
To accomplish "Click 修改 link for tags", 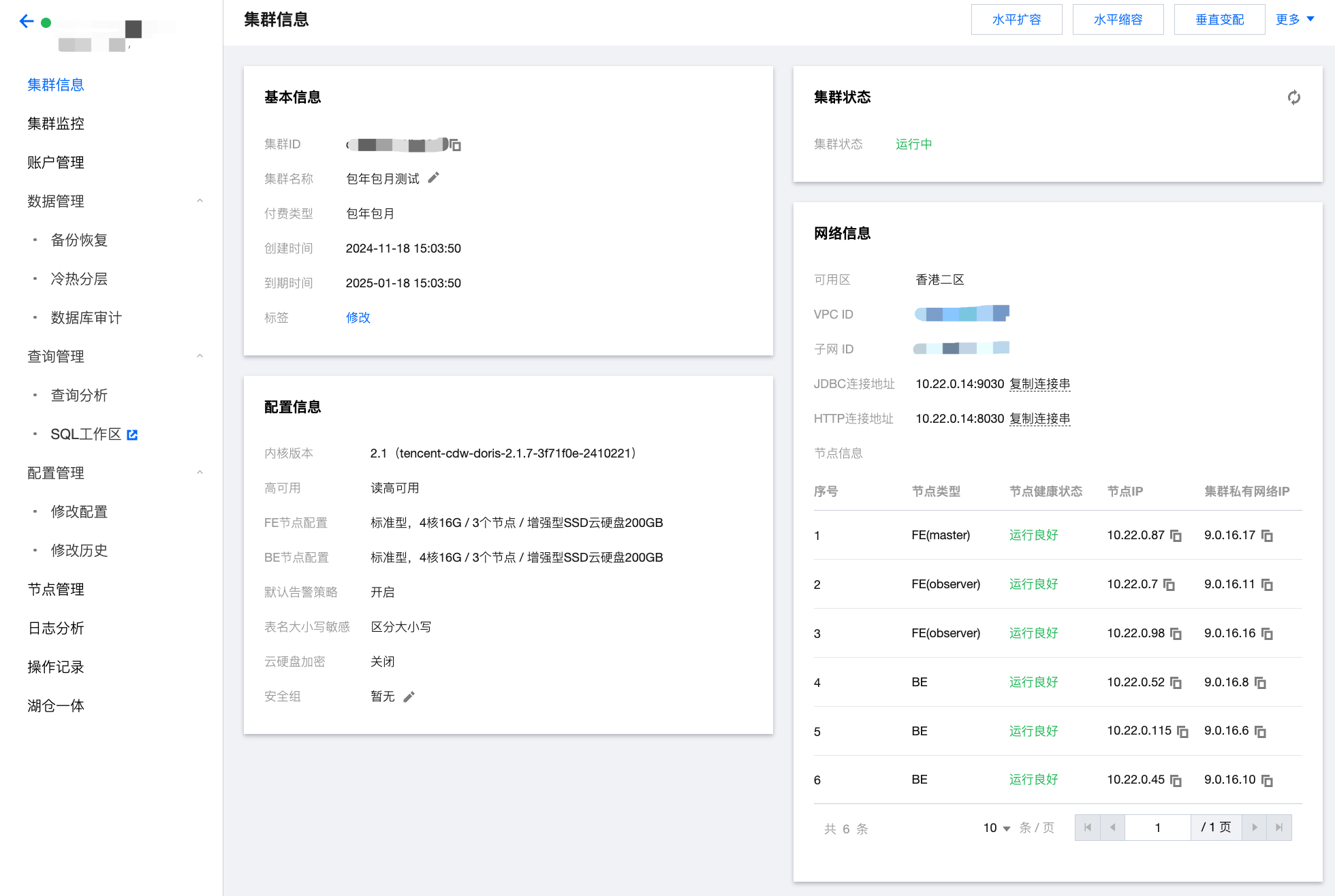I will 358,317.
